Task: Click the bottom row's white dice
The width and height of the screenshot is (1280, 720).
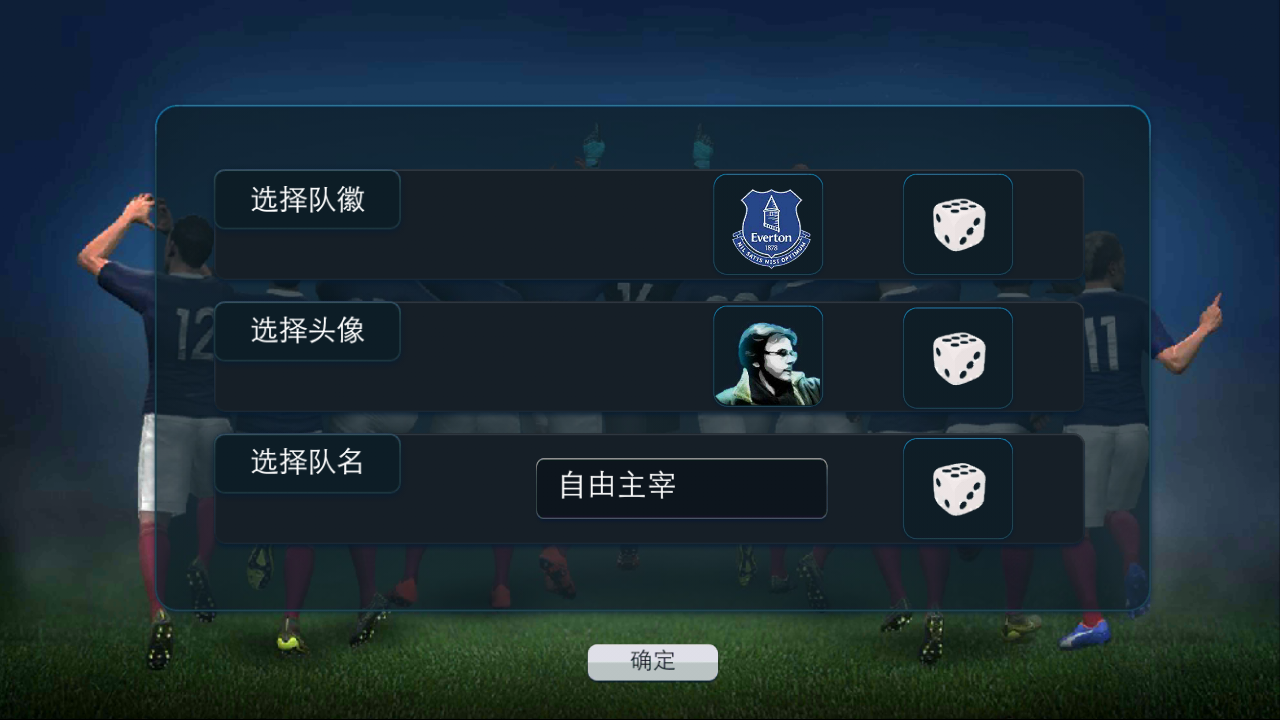Action: click(958, 488)
